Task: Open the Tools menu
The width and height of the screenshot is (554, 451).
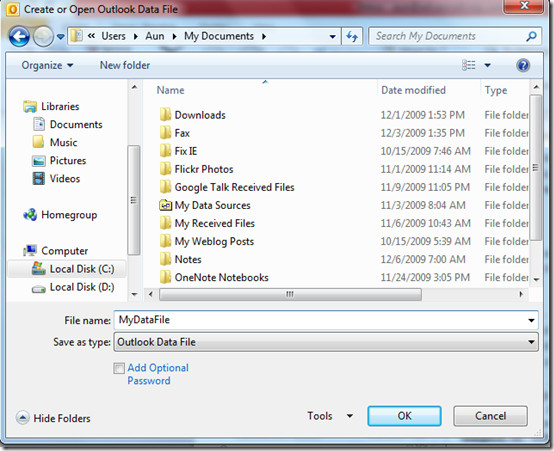Action: pos(330,416)
